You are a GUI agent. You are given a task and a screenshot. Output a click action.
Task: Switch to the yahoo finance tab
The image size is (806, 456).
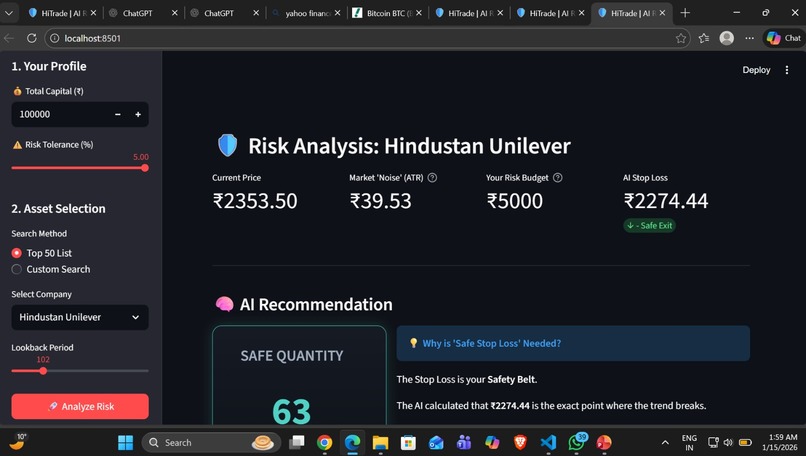point(307,13)
